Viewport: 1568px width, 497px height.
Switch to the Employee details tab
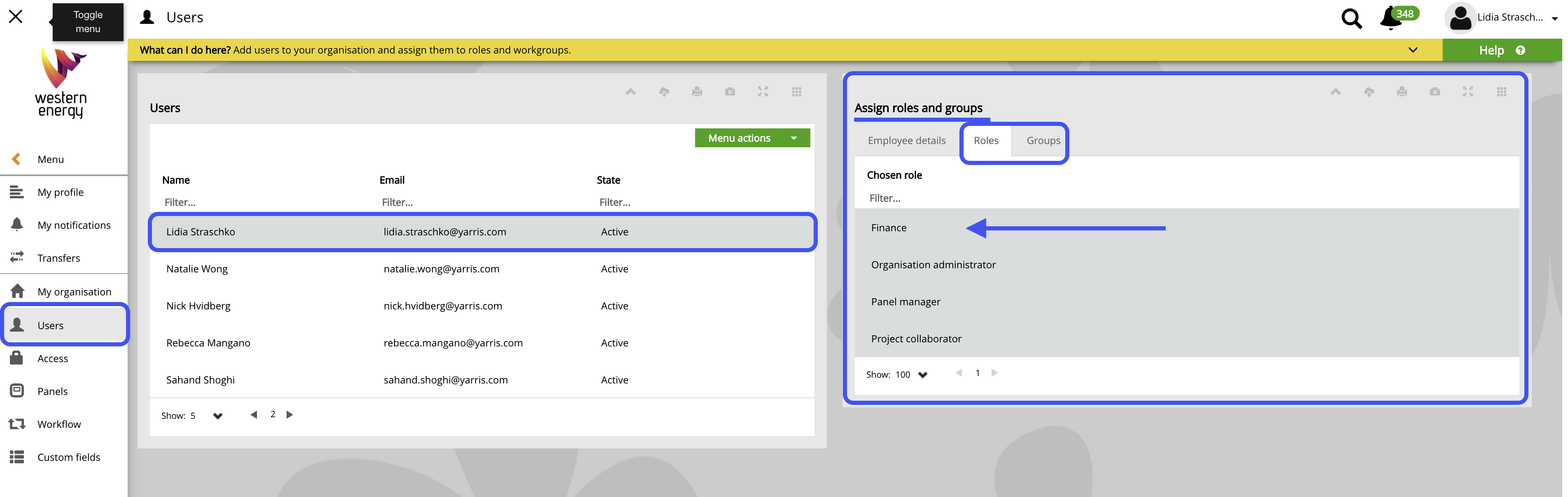pyautogui.click(x=906, y=141)
